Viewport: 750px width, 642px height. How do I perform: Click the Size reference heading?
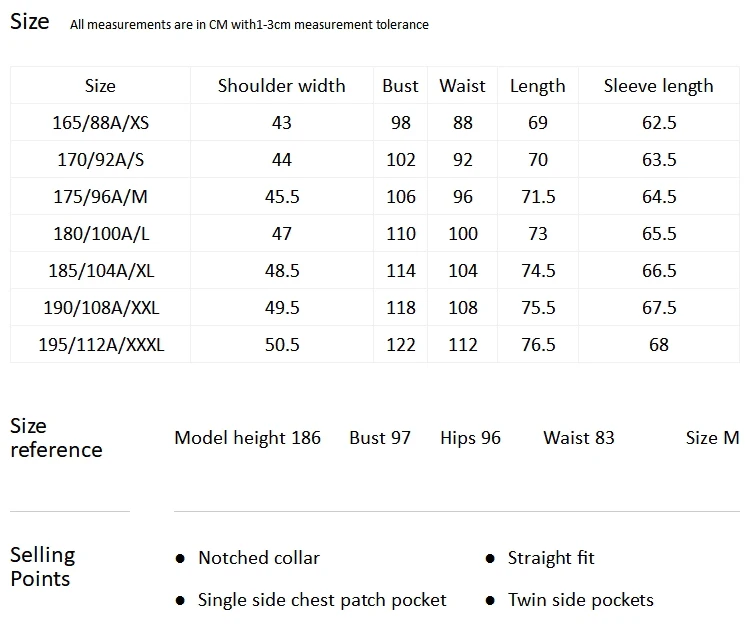pos(56,438)
